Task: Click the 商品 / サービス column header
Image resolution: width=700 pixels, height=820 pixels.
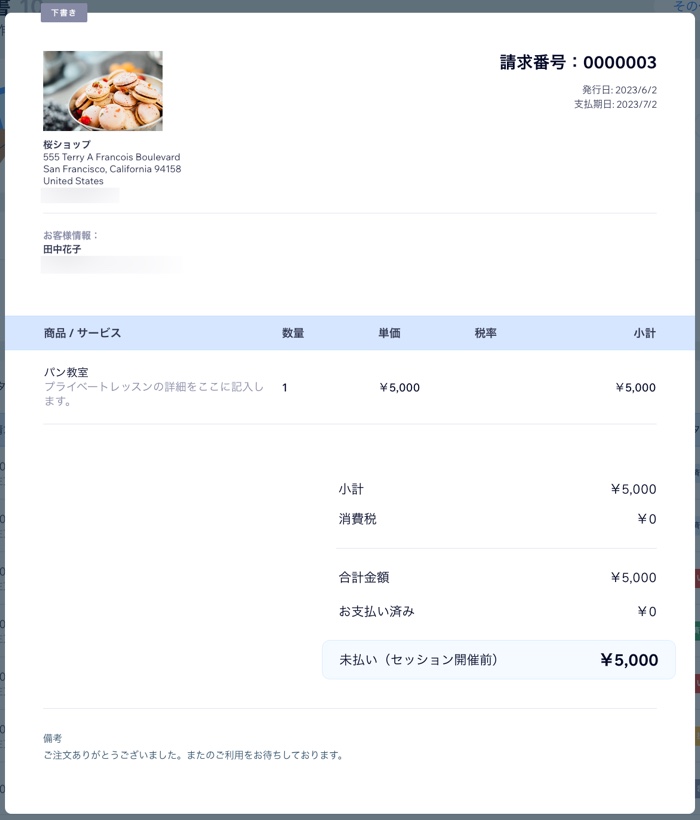Action: (82, 333)
